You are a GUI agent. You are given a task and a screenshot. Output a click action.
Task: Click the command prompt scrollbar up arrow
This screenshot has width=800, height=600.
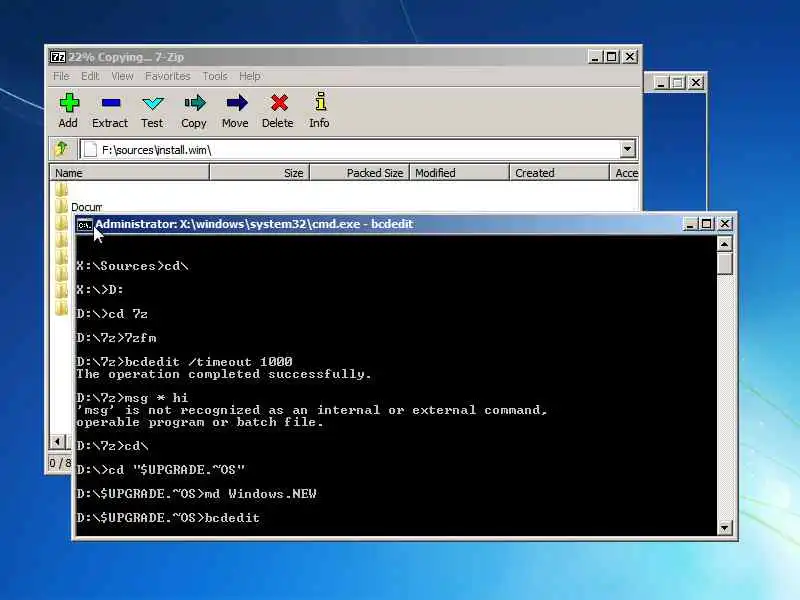(724, 244)
